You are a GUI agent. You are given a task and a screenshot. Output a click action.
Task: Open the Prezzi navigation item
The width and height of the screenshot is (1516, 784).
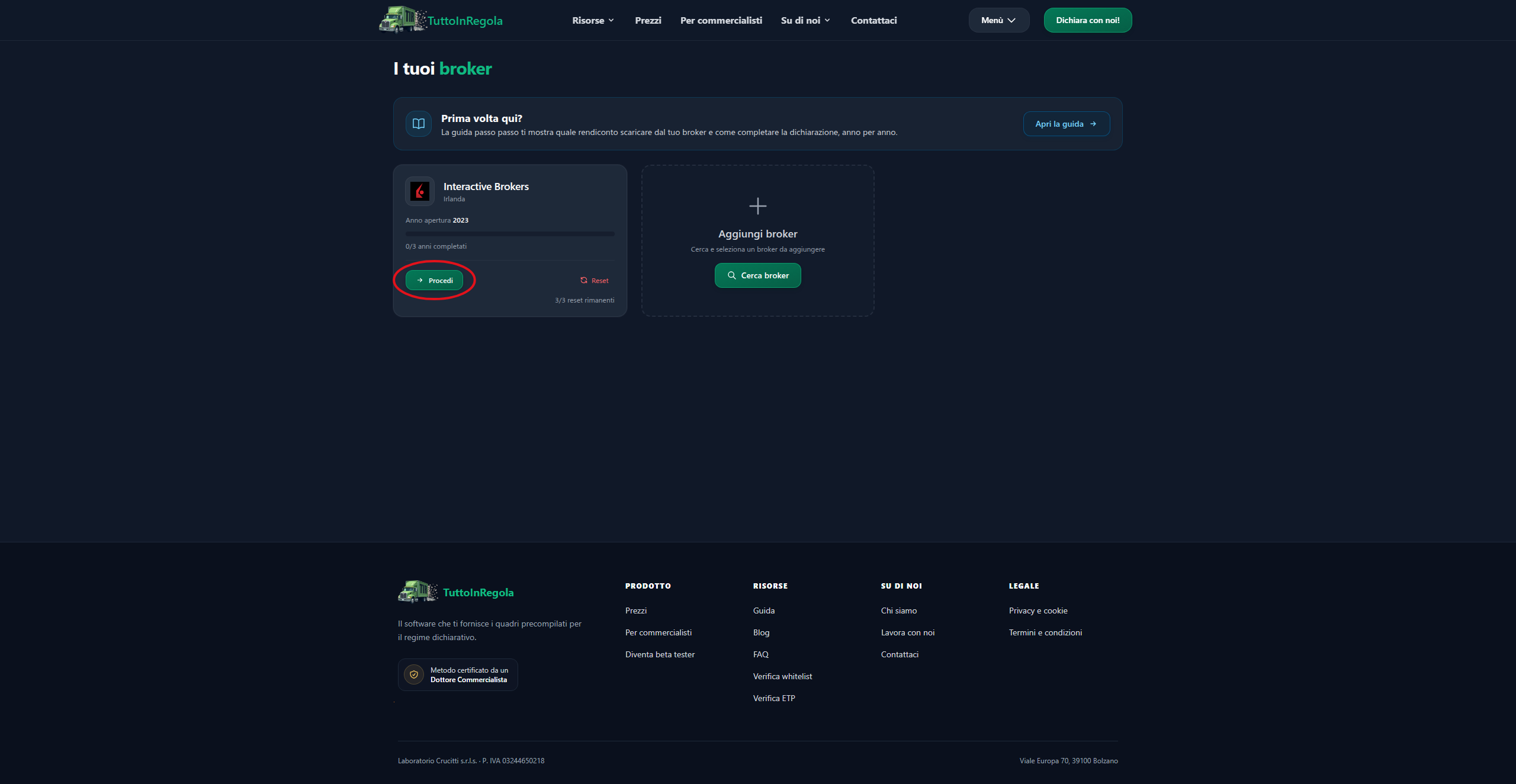click(x=648, y=20)
